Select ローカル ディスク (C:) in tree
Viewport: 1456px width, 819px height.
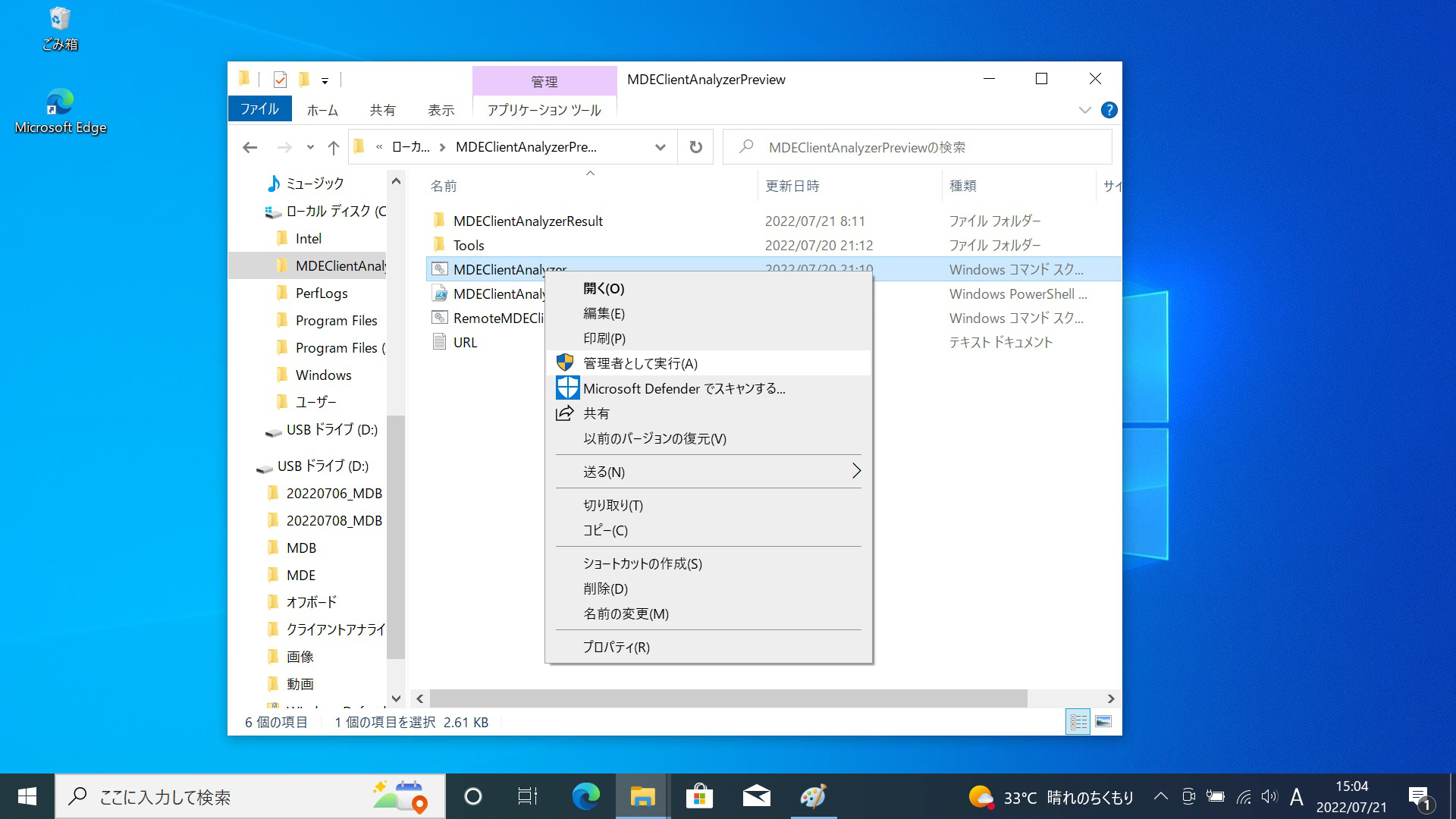pos(336,211)
